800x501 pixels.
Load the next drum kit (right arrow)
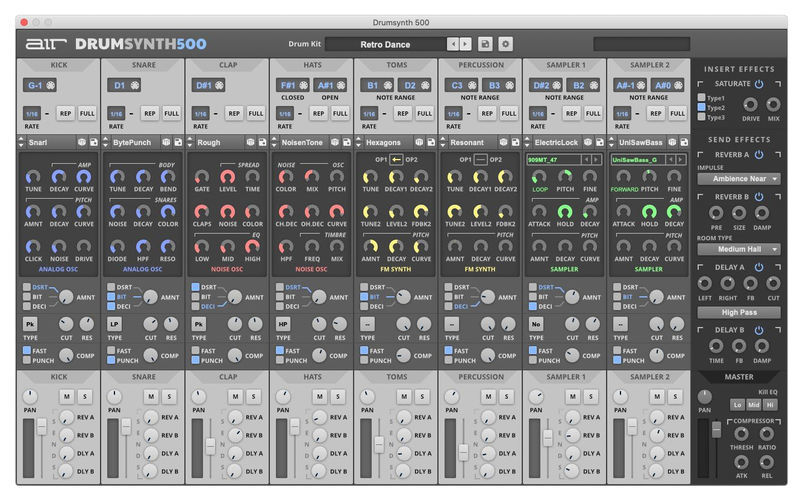[465, 44]
